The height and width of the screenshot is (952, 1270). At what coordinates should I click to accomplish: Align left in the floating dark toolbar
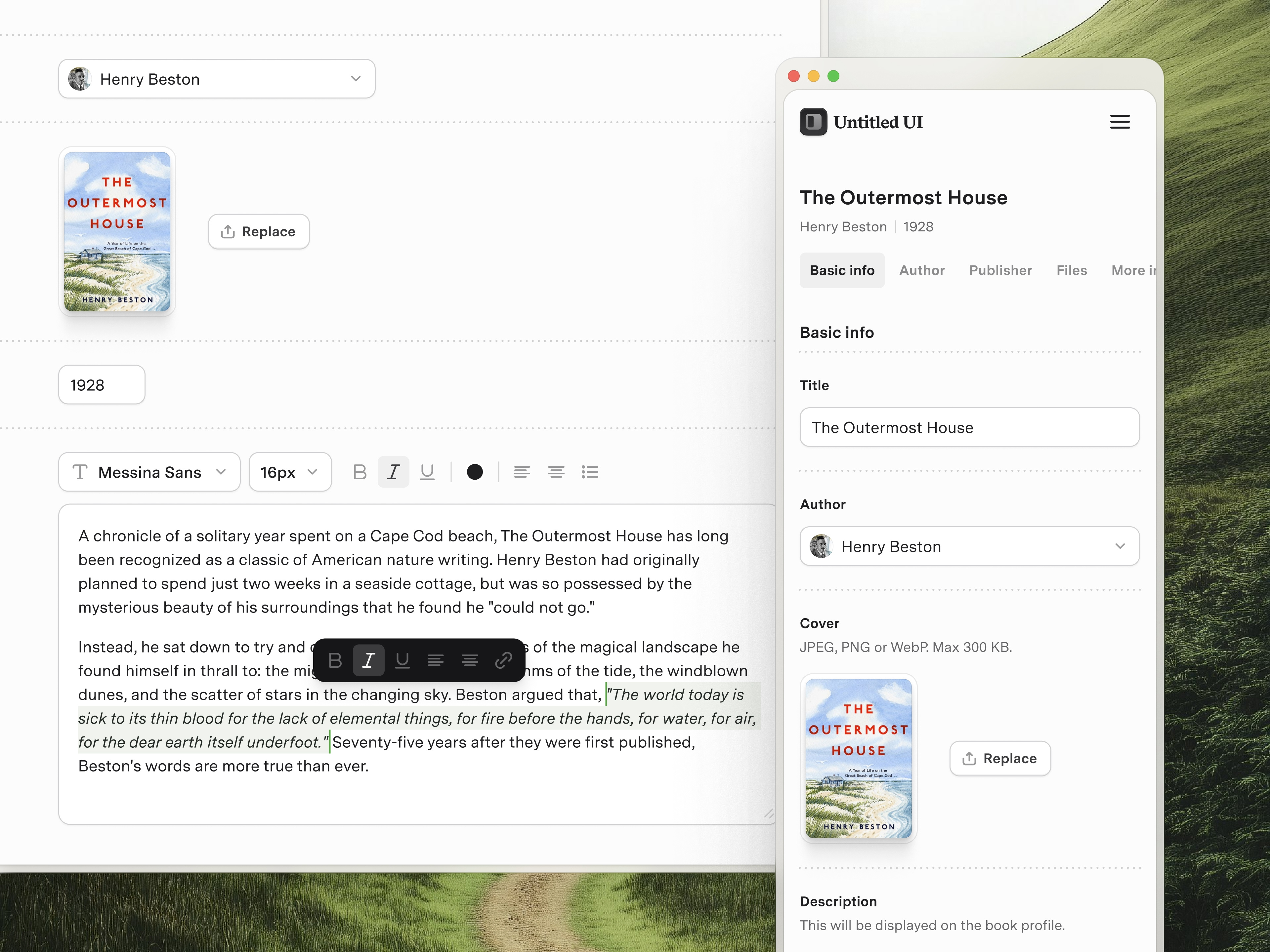pyautogui.click(x=436, y=660)
